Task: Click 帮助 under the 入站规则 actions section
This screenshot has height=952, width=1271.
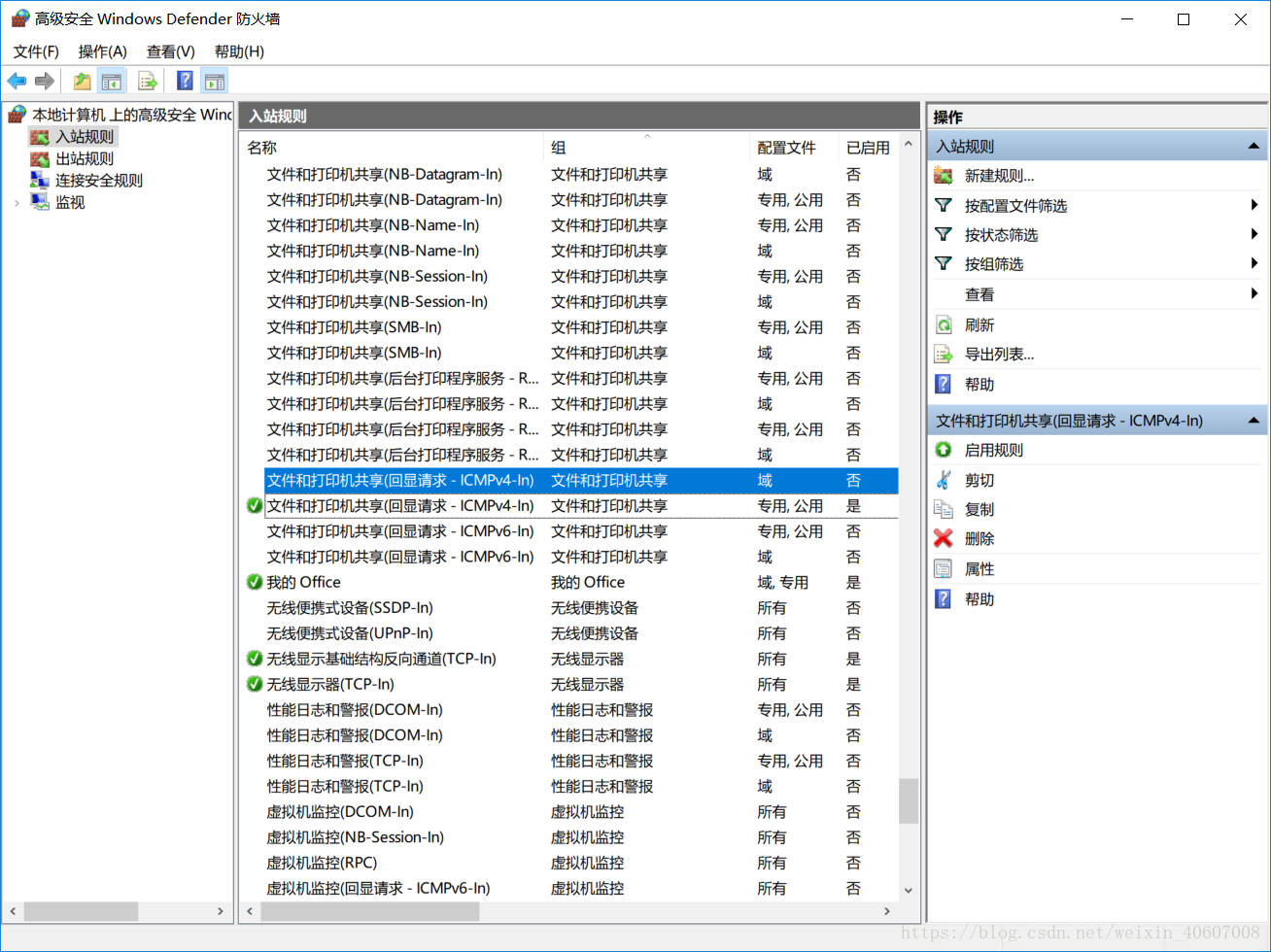Action: coord(979,385)
